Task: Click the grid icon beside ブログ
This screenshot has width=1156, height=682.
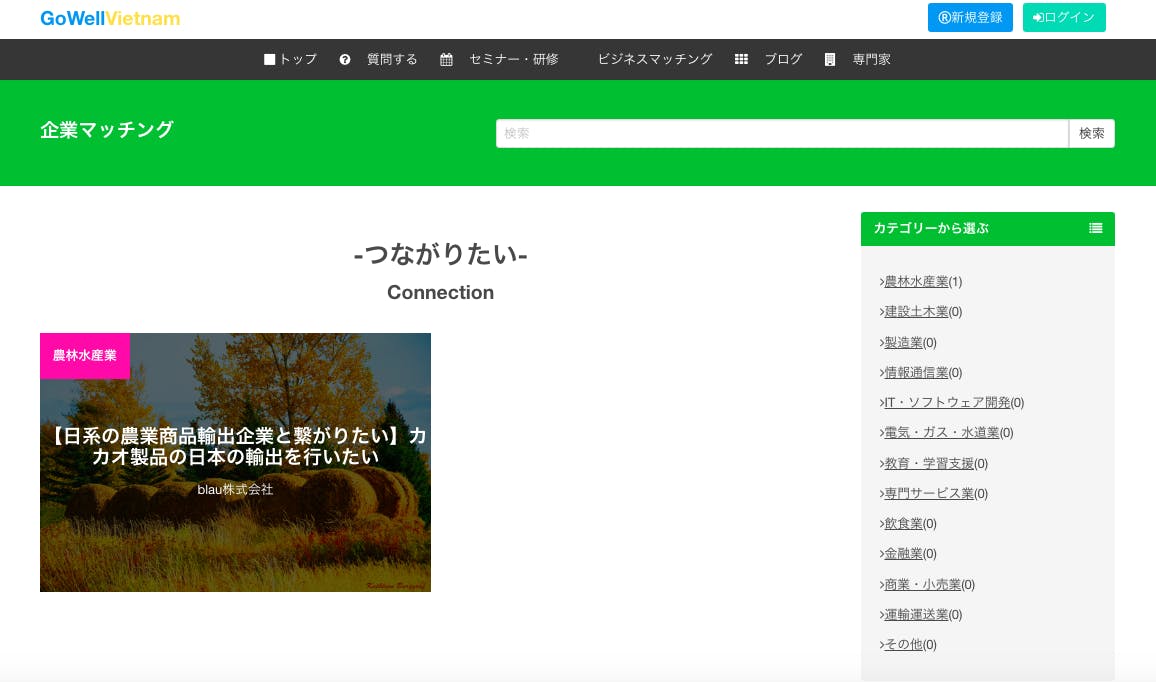Action: pyautogui.click(x=741, y=60)
